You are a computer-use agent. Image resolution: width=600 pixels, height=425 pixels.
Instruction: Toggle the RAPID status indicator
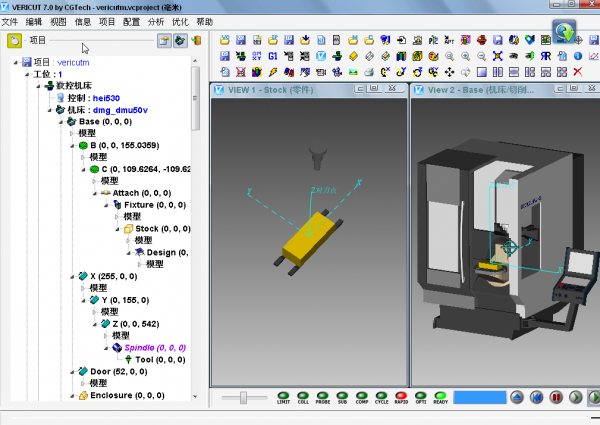point(401,396)
